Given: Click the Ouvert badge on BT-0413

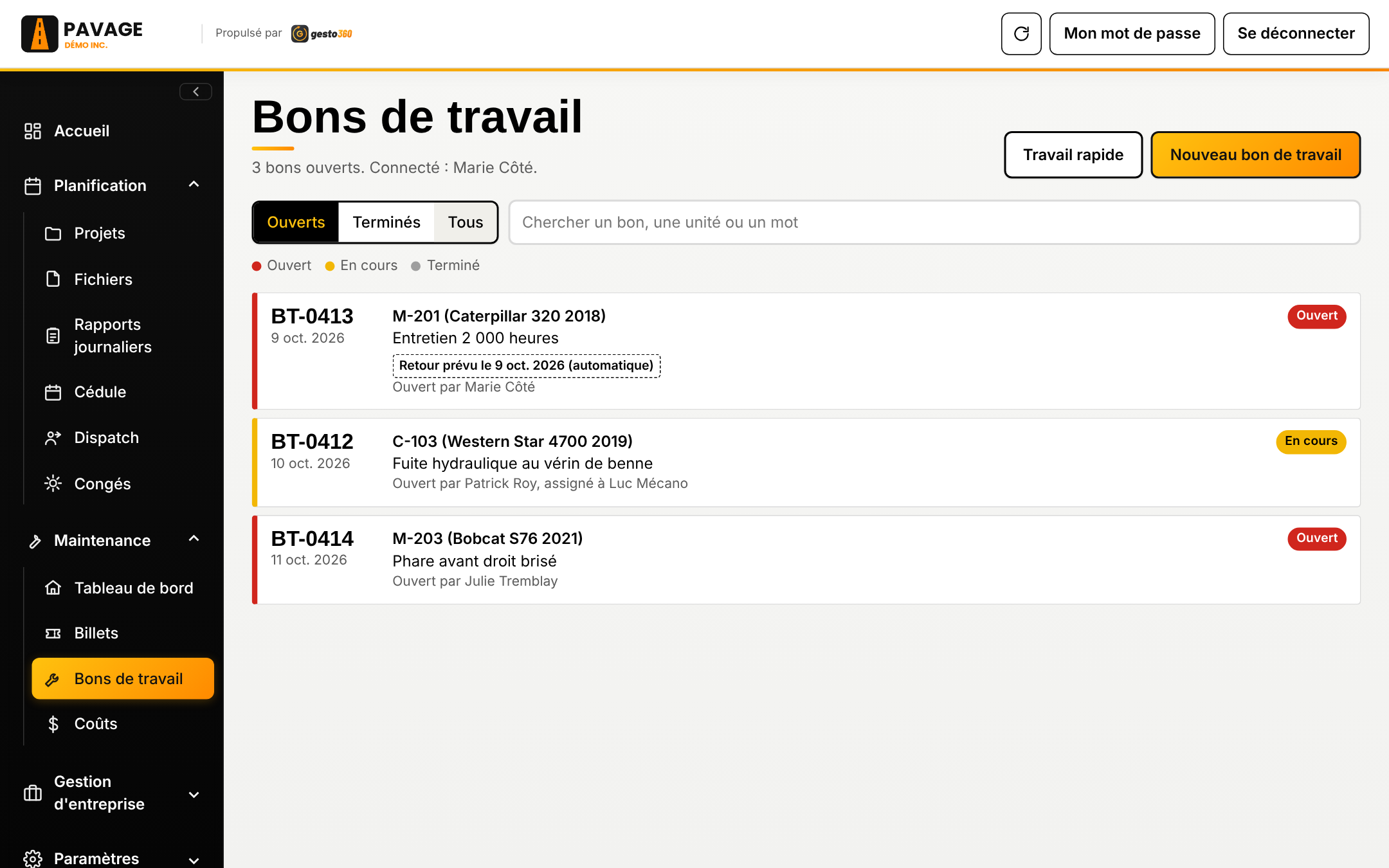Looking at the screenshot, I should pos(1316,316).
